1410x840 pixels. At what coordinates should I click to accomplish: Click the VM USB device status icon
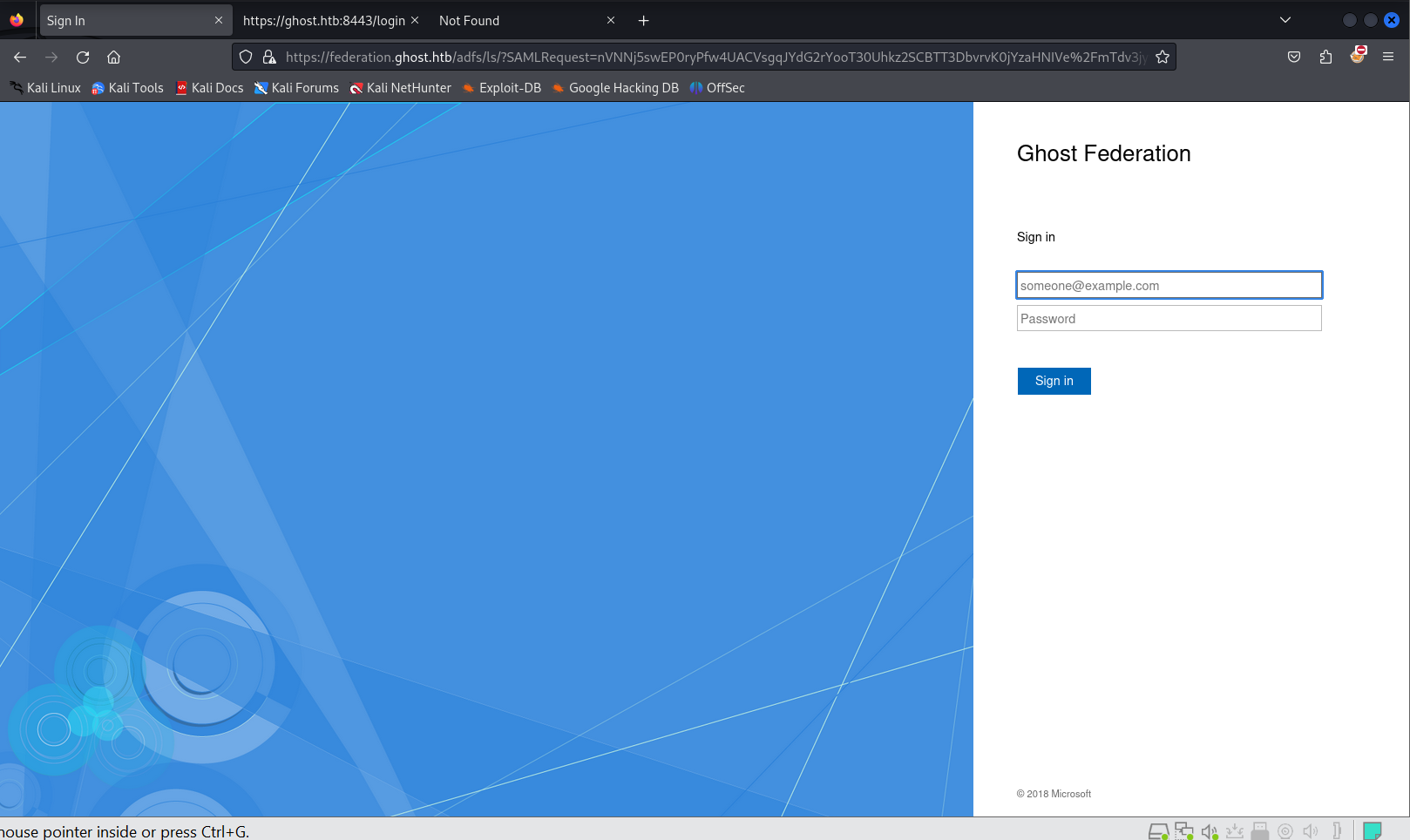click(1260, 831)
